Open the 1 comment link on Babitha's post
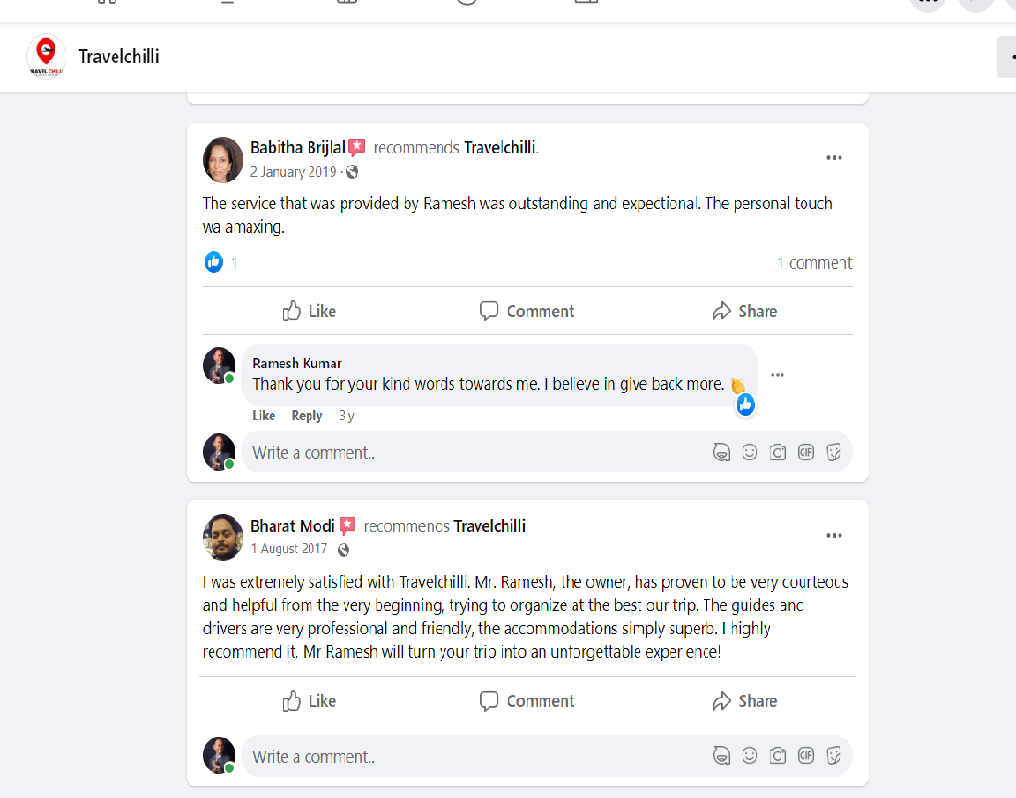This screenshot has width=1016, height=798. coord(814,262)
